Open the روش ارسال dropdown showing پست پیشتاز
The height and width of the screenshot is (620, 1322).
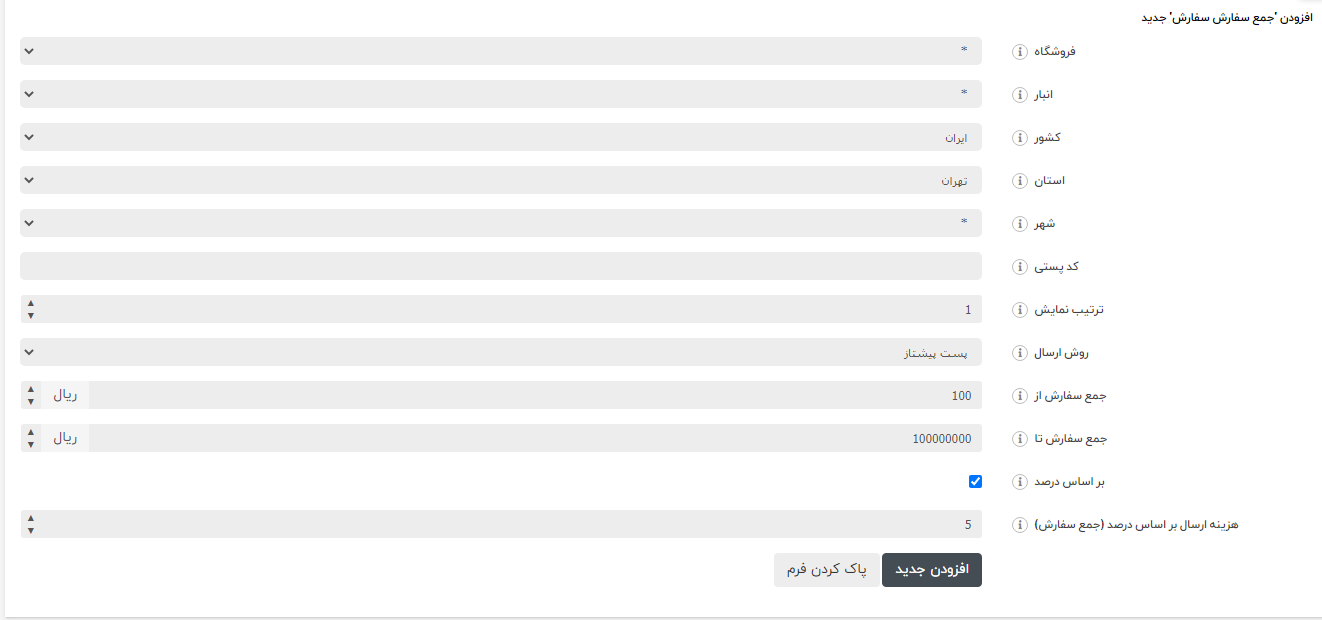tap(500, 352)
